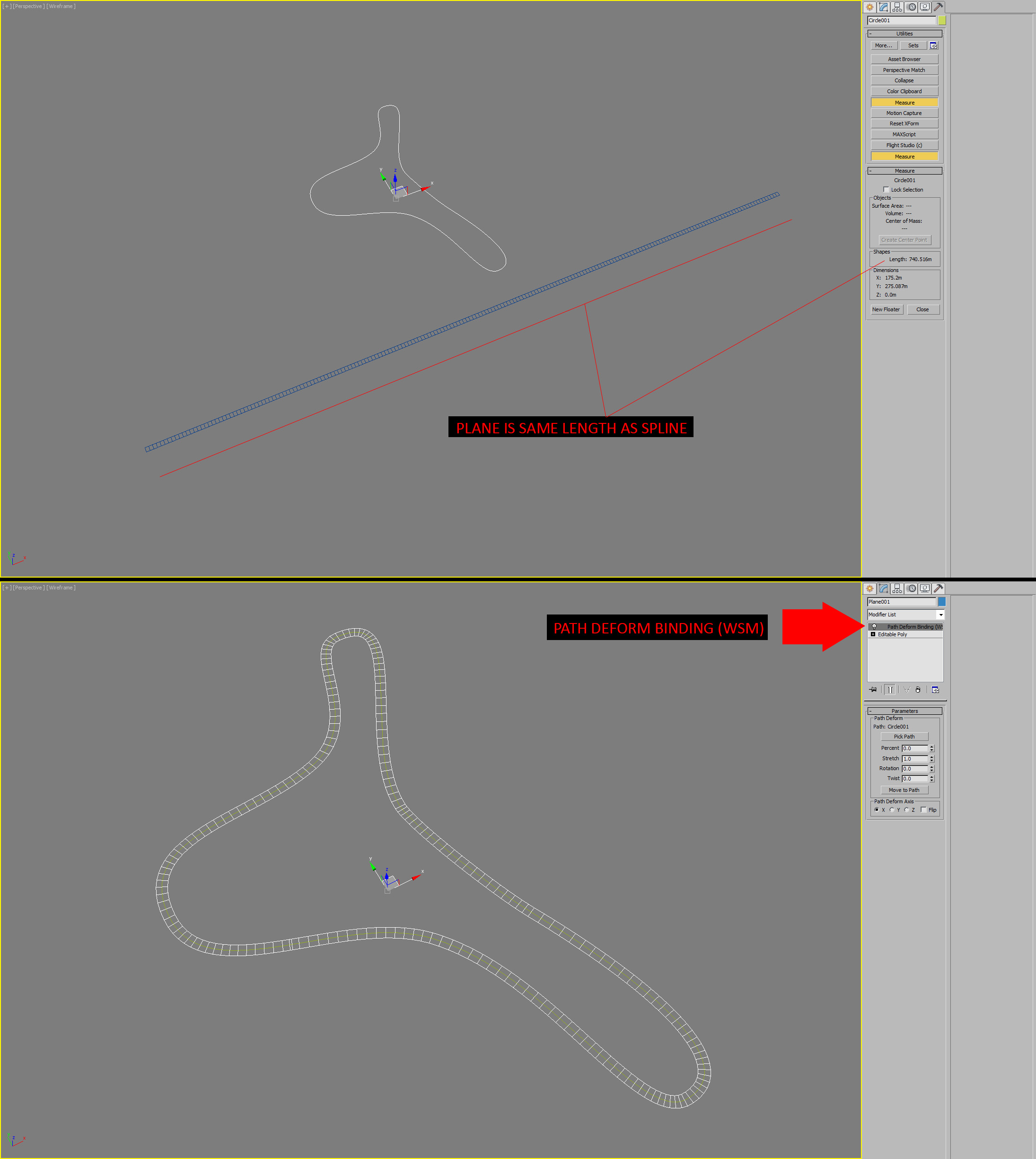Open the Modifier List dropdown
Image resolution: width=1036 pixels, height=1159 pixels.
point(940,615)
